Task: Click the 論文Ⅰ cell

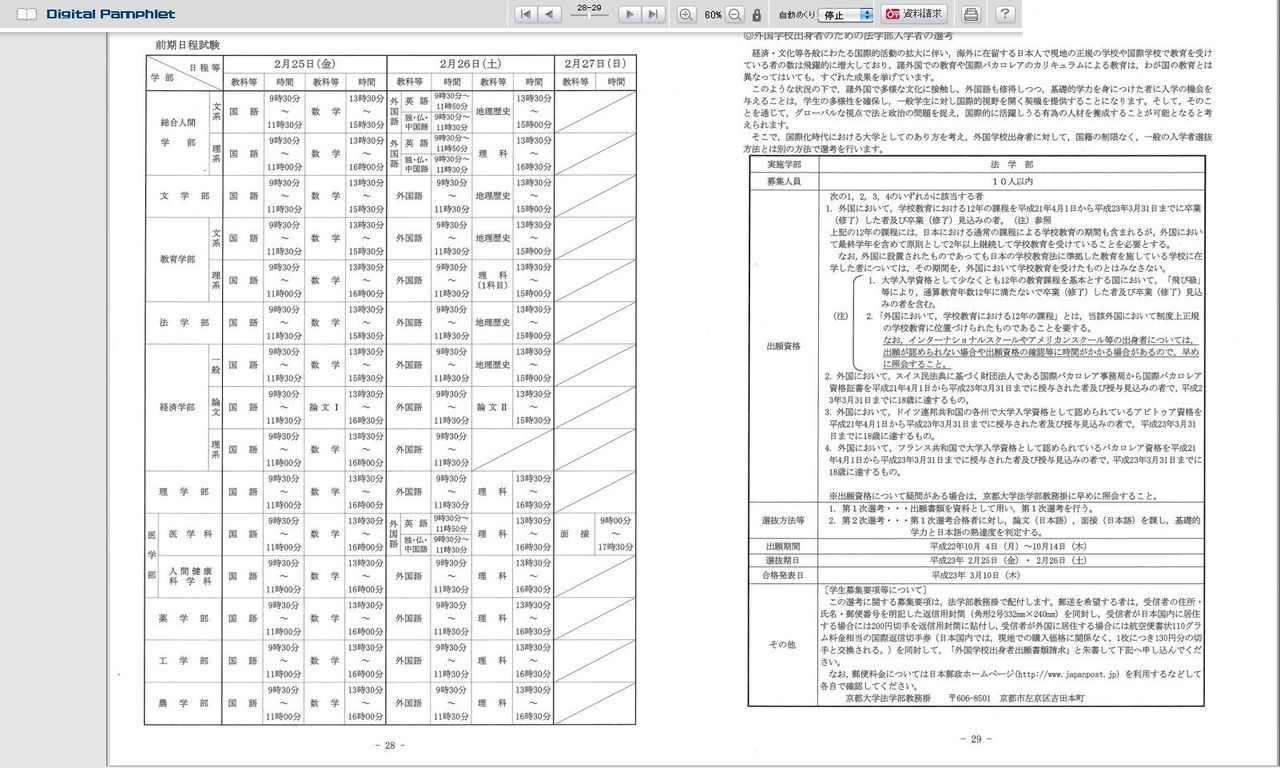Action: point(325,408)
